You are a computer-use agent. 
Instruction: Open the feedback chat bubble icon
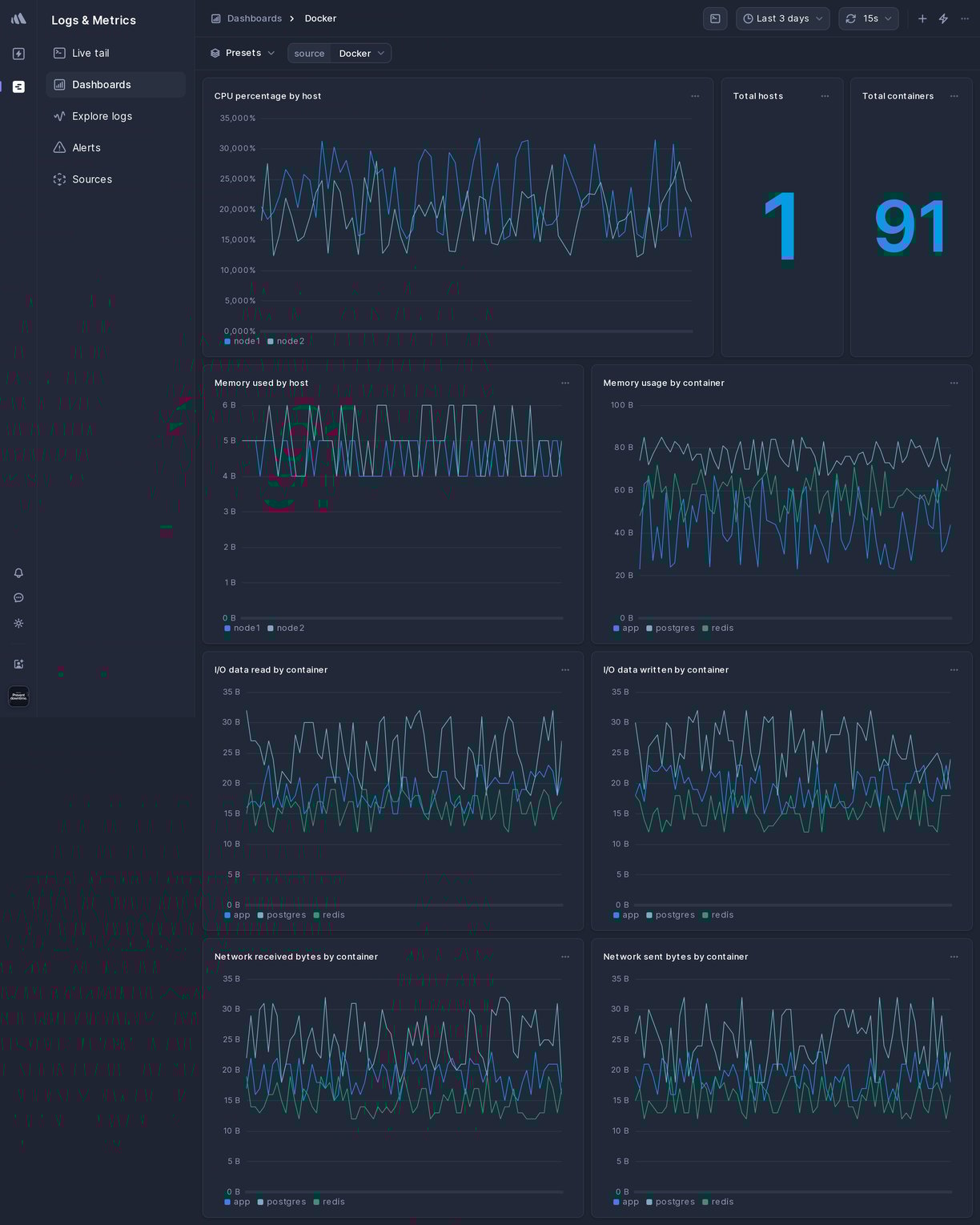[18, 598]
